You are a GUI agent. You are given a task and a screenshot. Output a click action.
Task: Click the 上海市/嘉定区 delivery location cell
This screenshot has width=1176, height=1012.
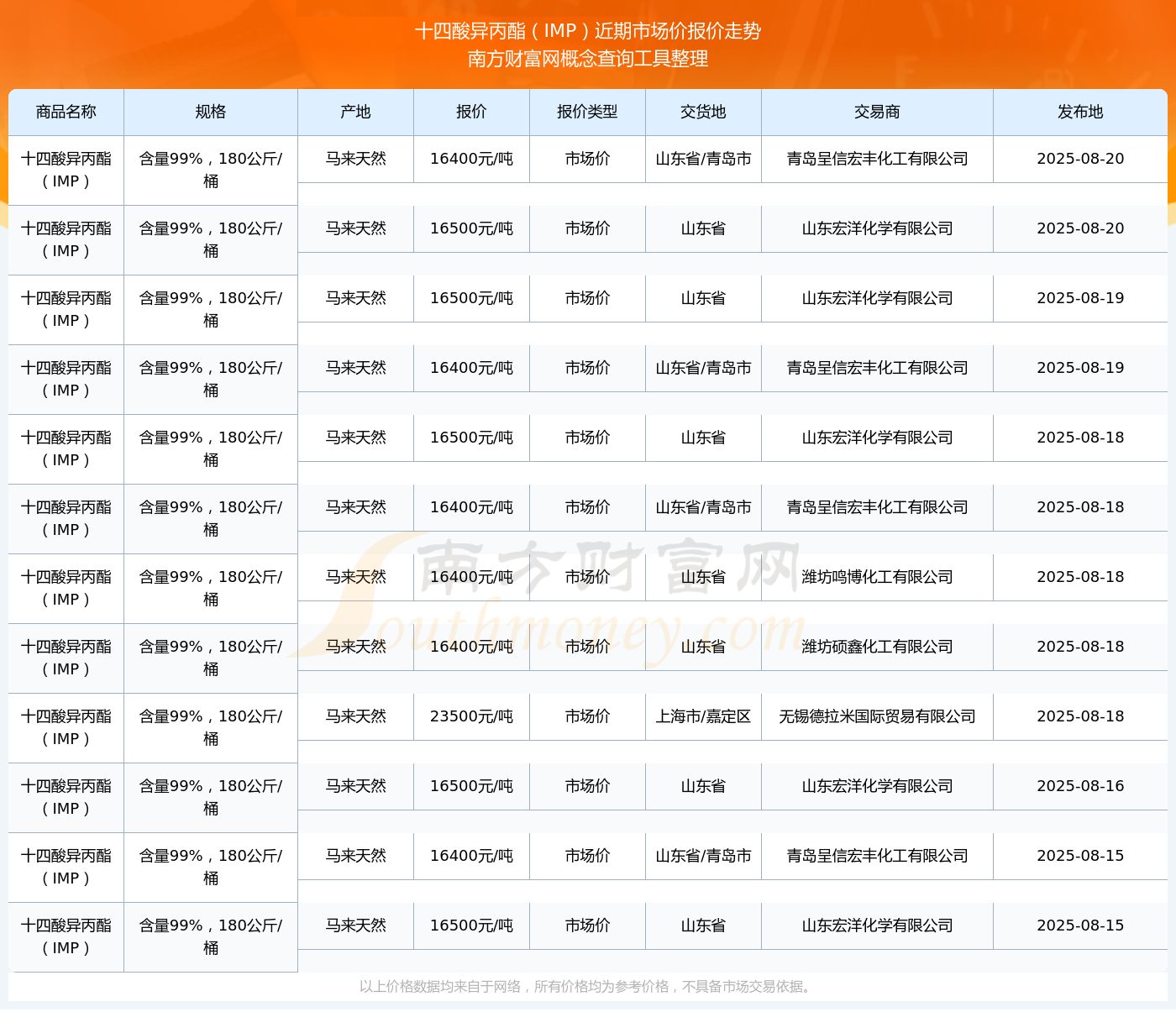[703, 716]
